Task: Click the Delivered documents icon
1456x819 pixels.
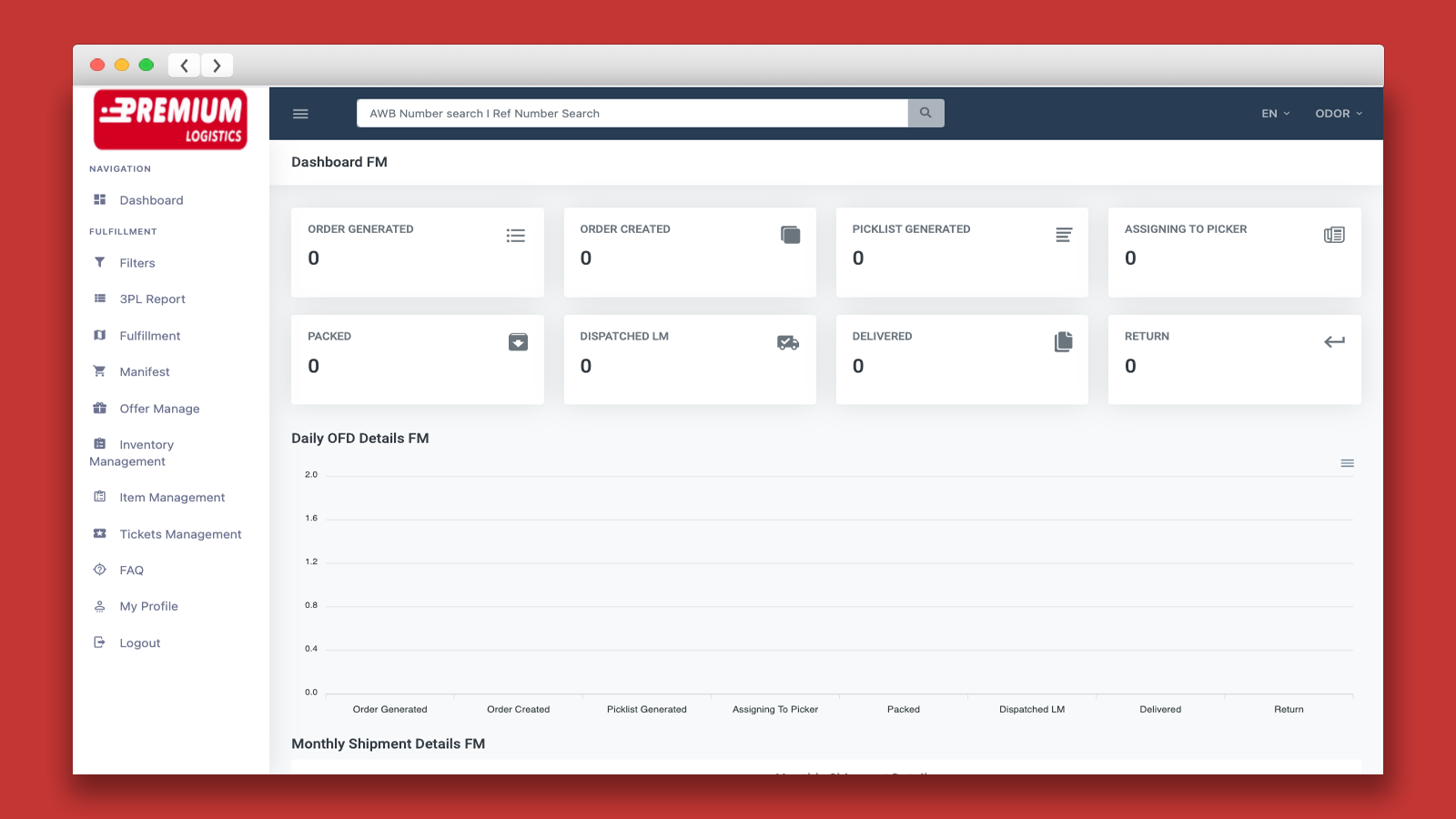Action: (1063, 342)
